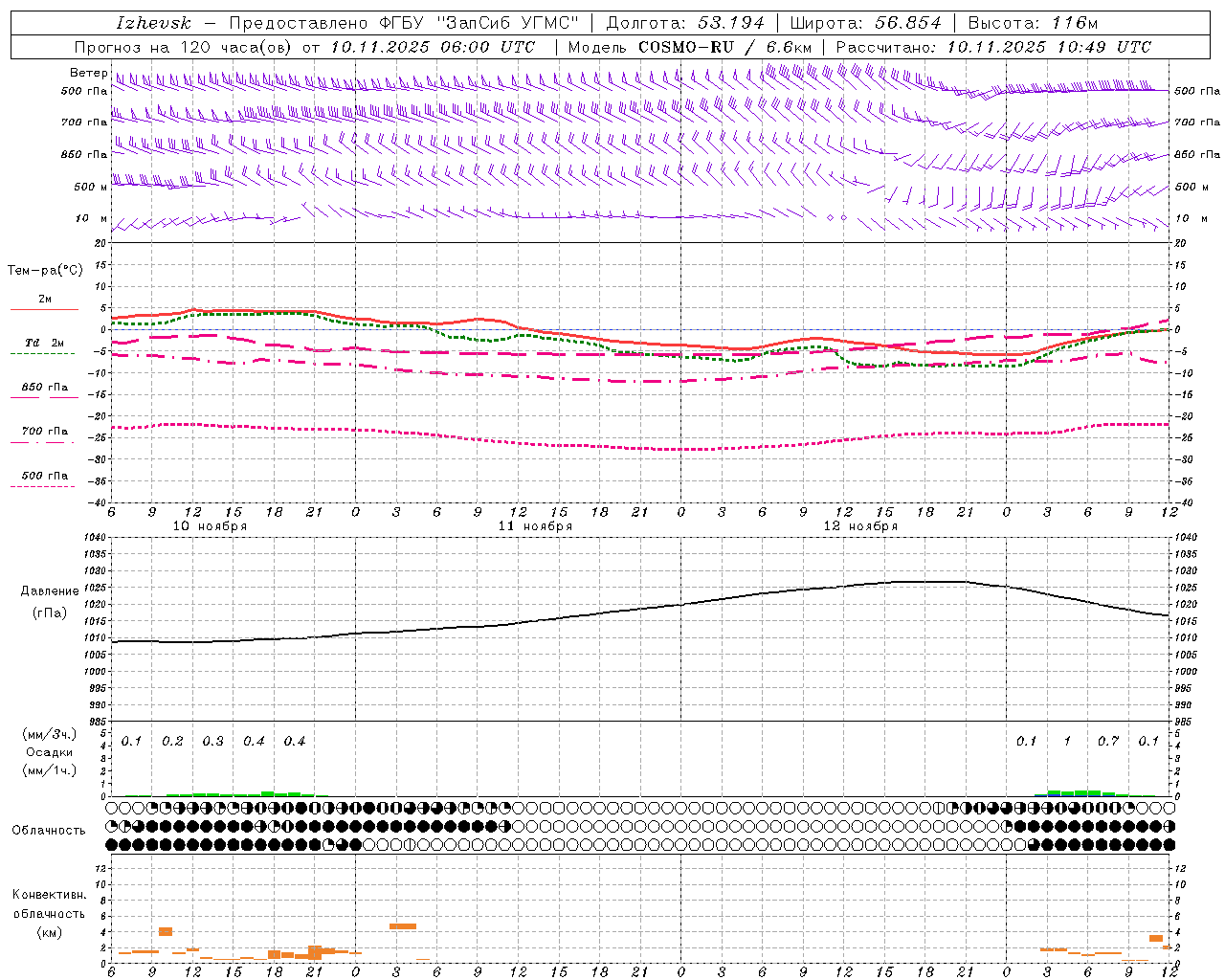Viewport: 1225px width, 980px height.
Task: Click the "11 ноября" date label
Action: coord(535,526)
